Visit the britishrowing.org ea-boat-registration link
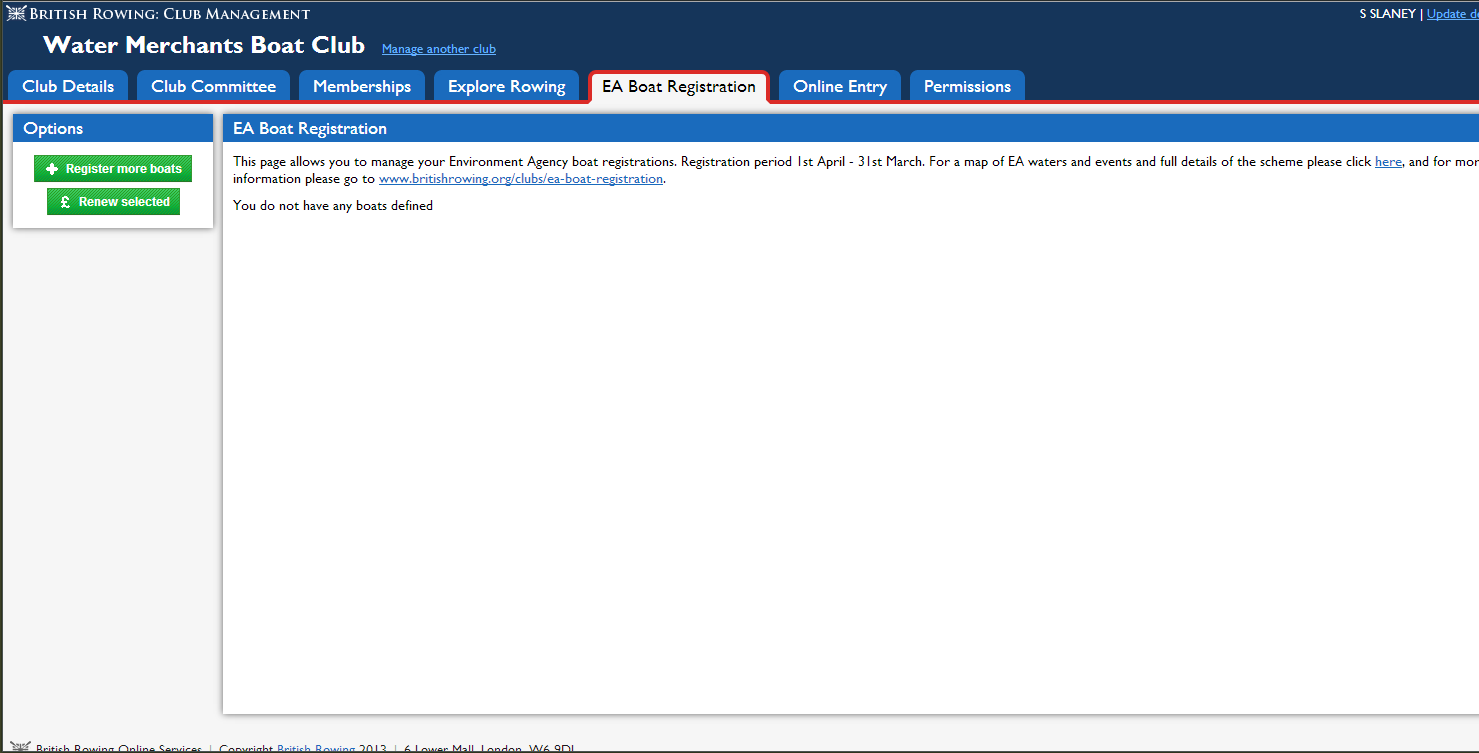The width and height of the screenshot is (1479, 753). [x=521, y=179]
